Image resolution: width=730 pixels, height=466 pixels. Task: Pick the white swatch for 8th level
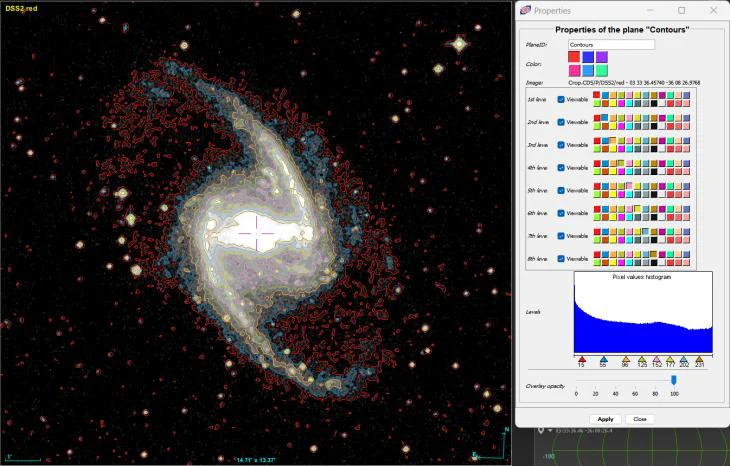point(662,263)
